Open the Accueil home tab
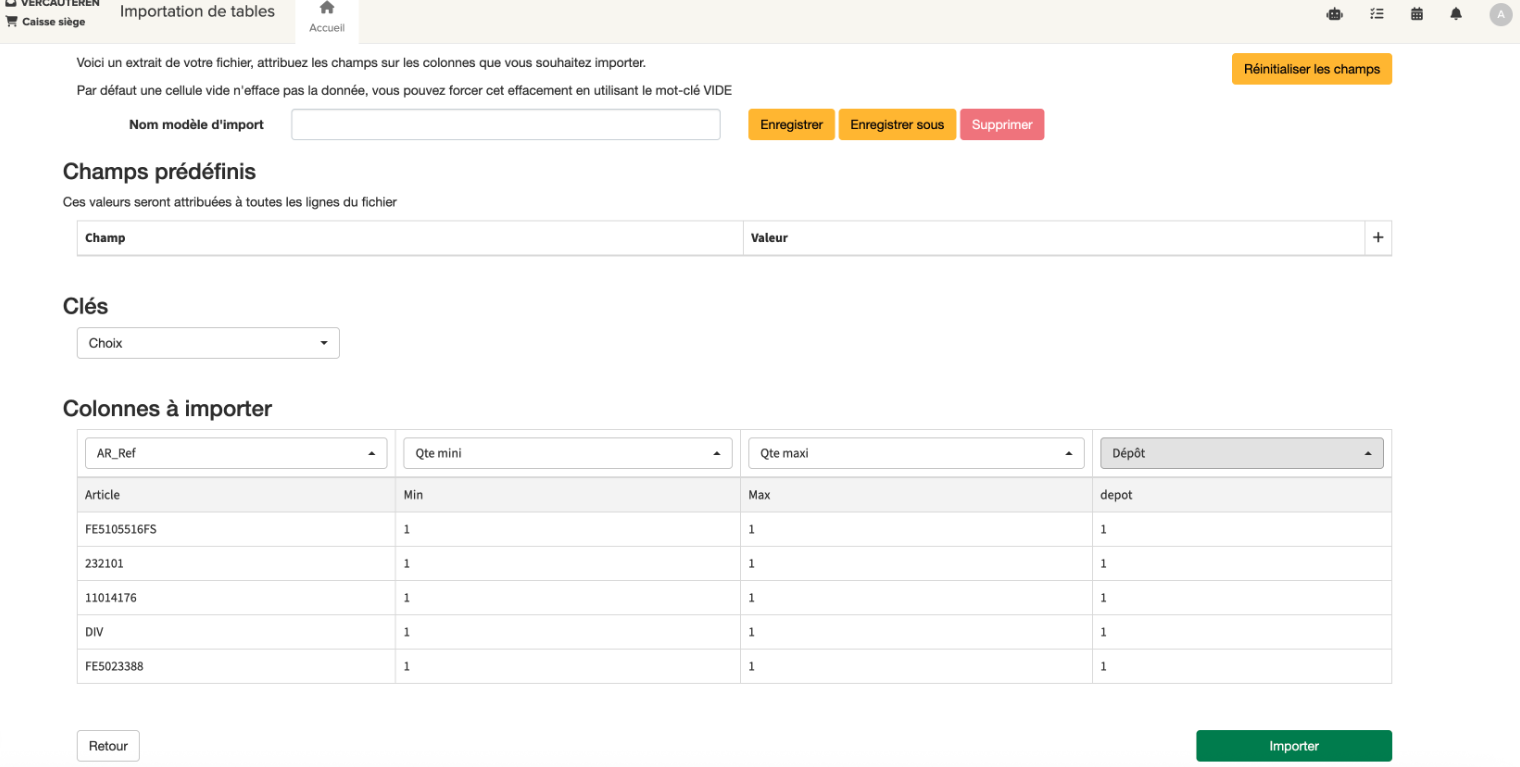Image resolution: width=1520 pixels, height=767 pixels. coord(326,17)
